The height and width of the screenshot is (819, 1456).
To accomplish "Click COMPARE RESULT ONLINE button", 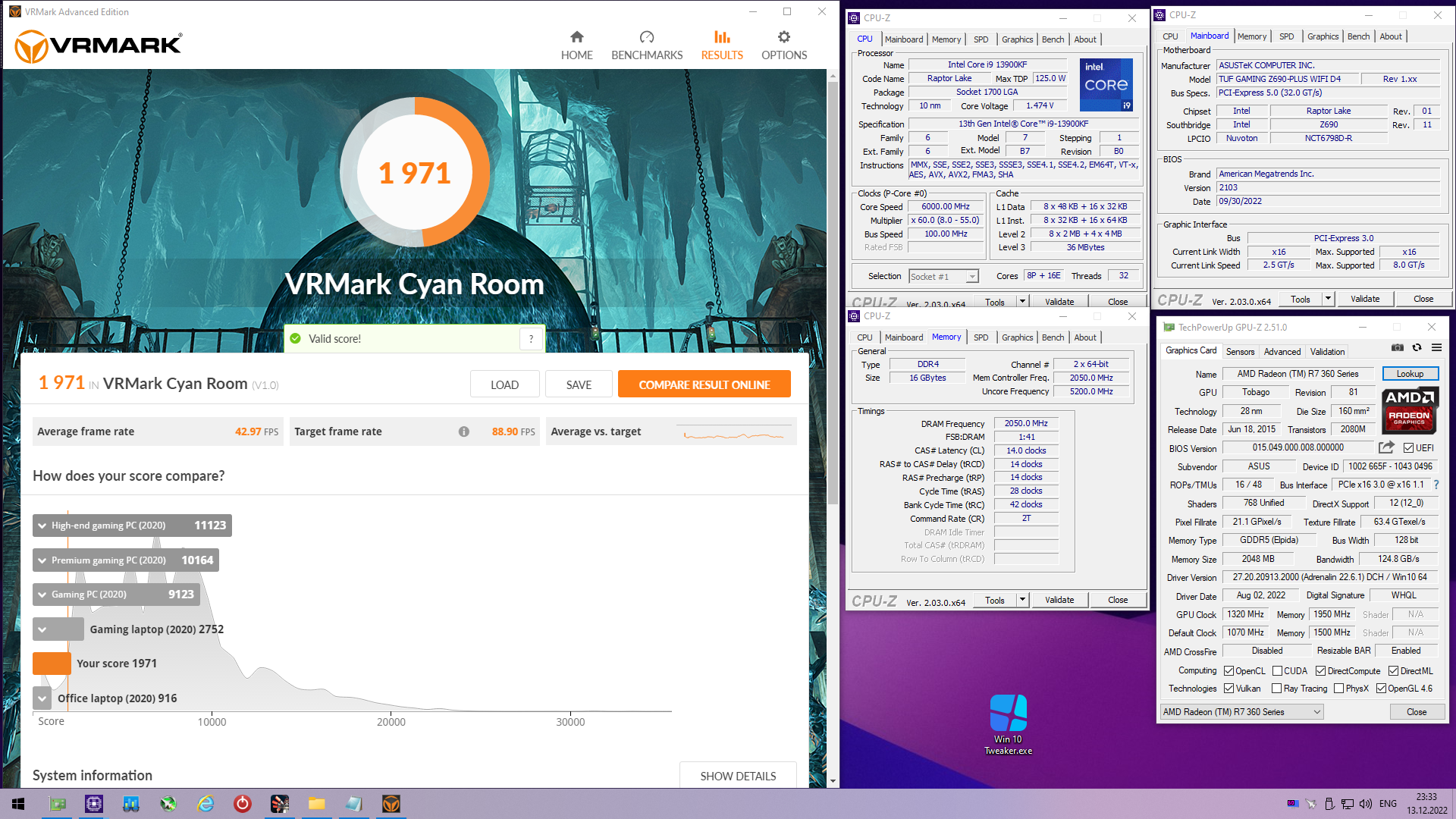I will (704, 384).
